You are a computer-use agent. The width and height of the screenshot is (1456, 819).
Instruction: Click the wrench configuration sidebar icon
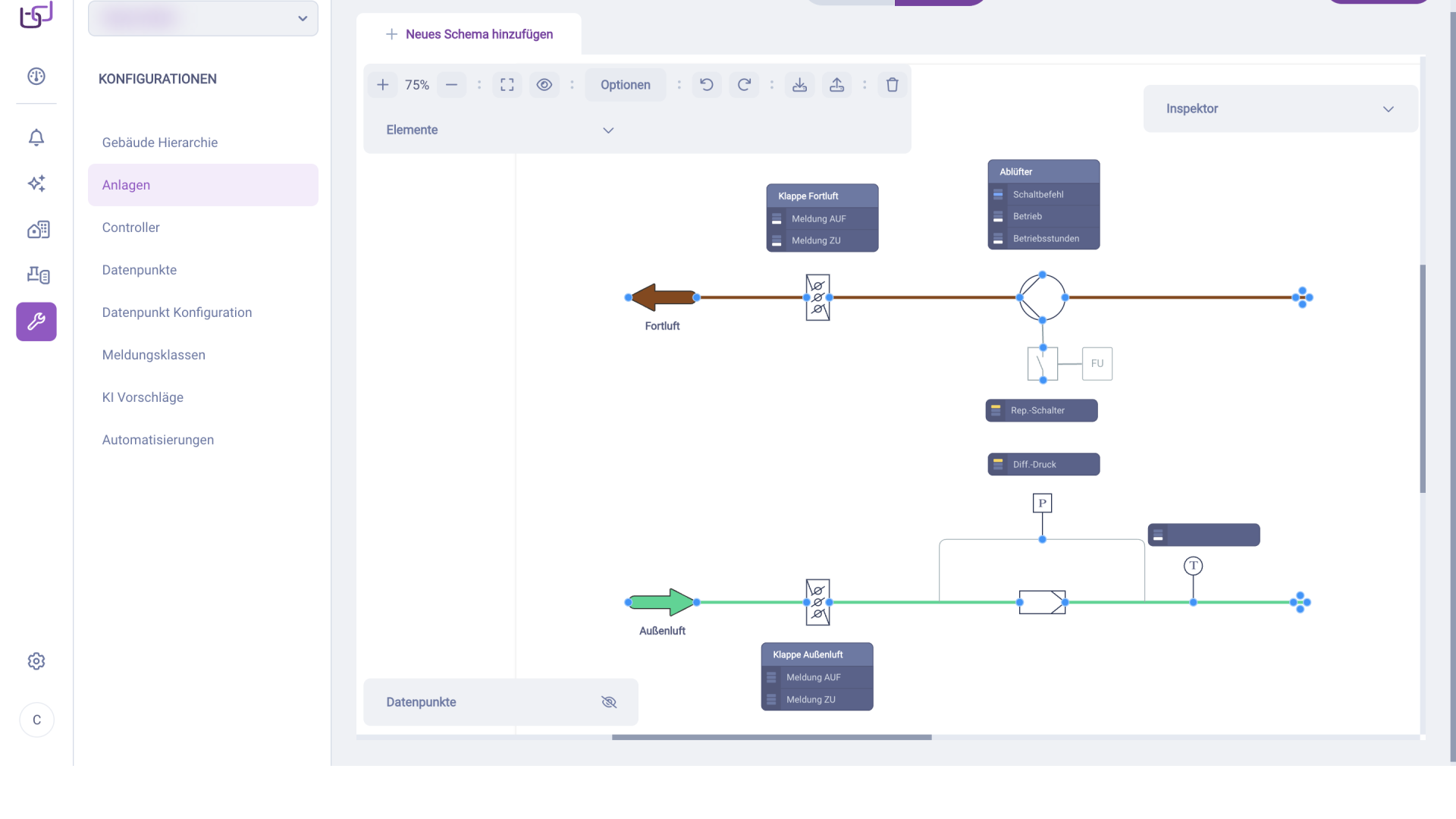(x=36, y=322)
